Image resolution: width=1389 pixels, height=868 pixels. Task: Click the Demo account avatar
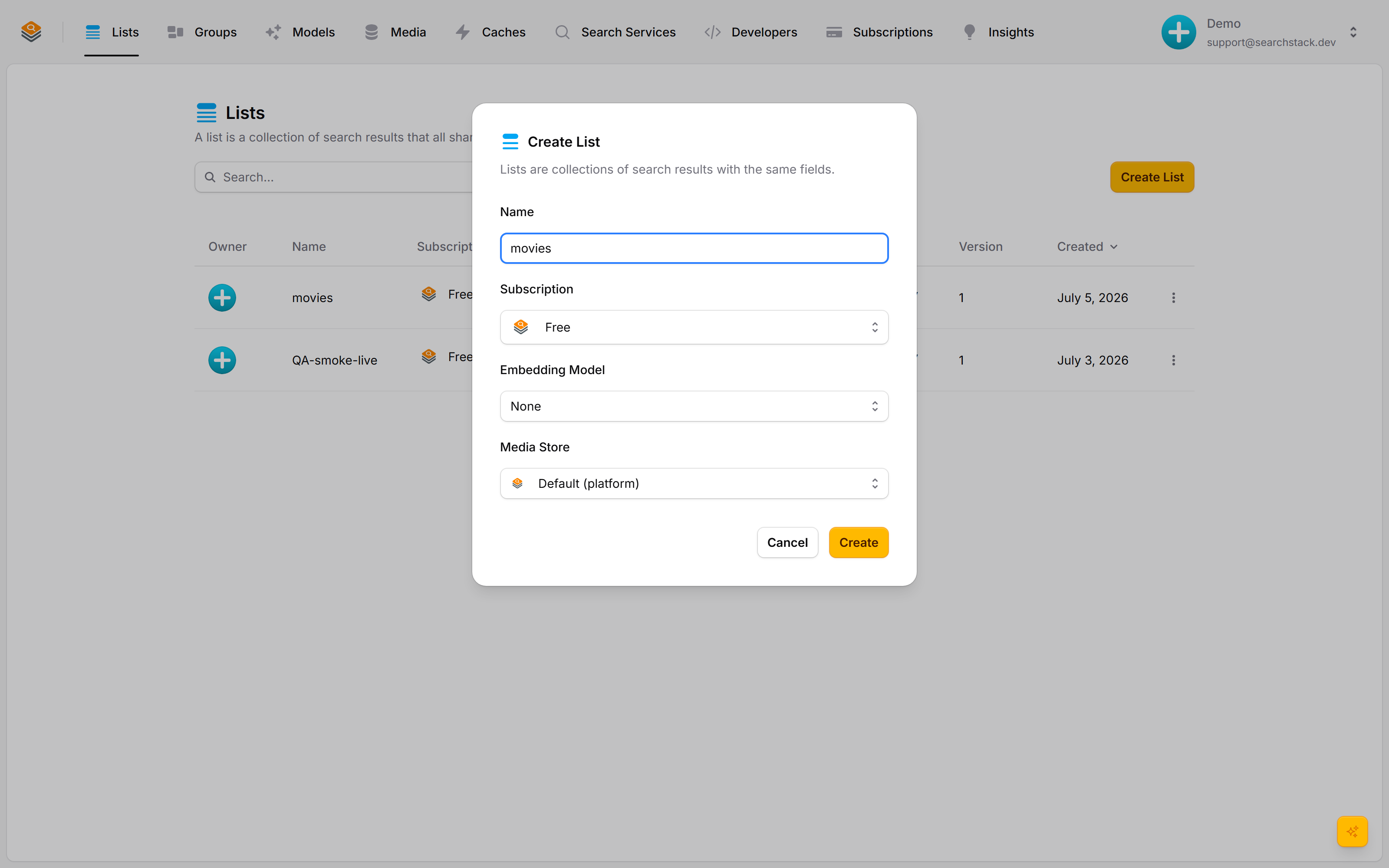point(1179,32)
